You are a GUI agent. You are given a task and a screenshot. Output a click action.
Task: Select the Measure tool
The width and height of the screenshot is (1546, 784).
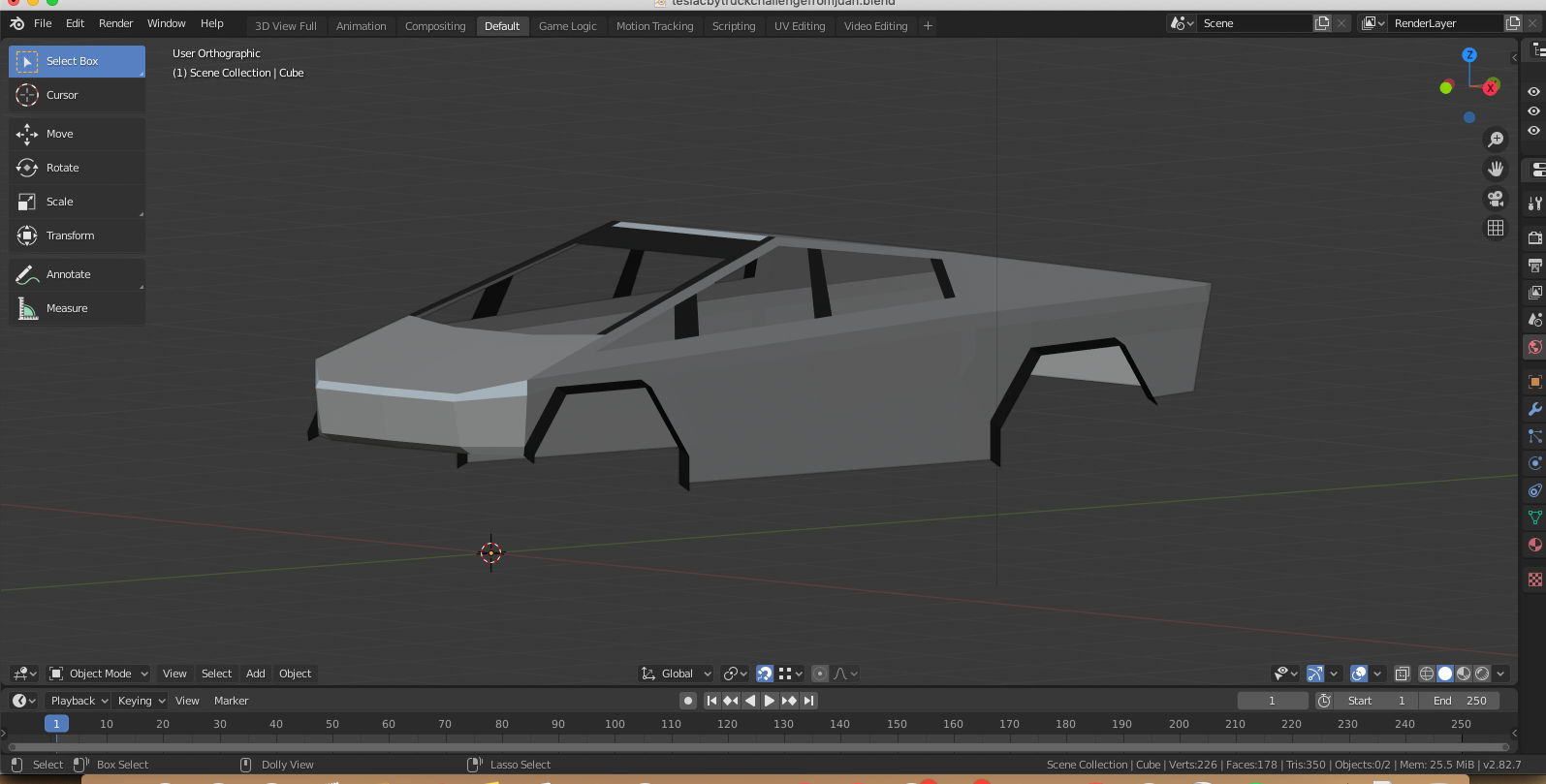tap(77, 308)
